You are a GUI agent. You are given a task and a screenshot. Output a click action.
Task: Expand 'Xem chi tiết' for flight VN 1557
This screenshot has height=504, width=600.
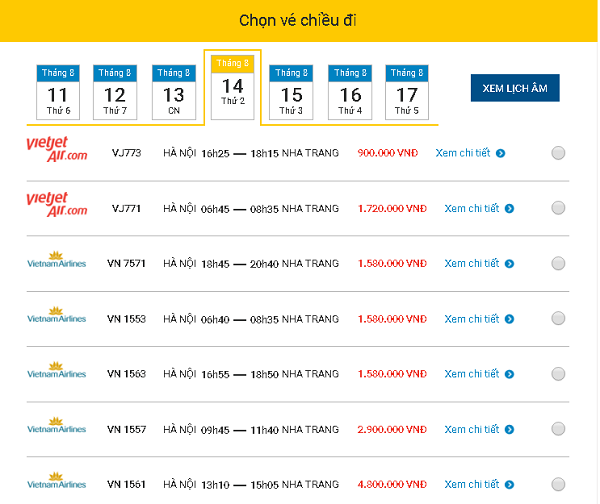click(471, 429)
